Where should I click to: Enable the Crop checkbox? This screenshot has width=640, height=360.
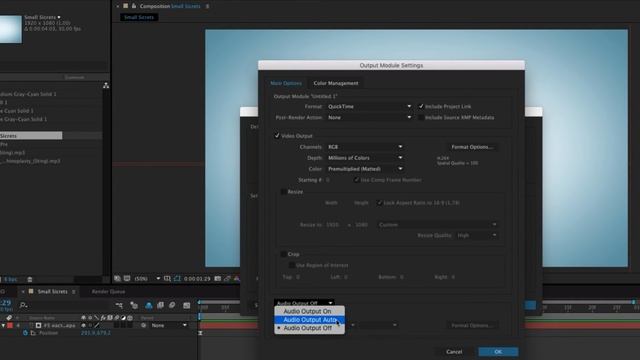point(283,254)
